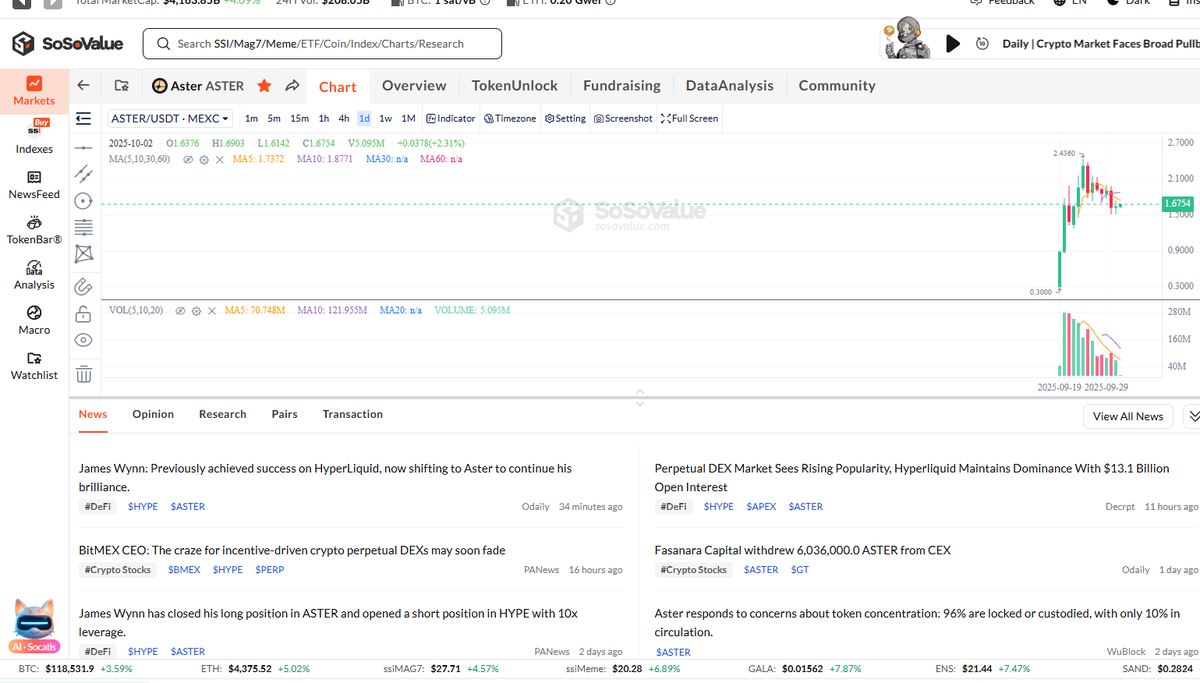
Task: Toggle visibility of all drawings
Action: tap(84, 340)
